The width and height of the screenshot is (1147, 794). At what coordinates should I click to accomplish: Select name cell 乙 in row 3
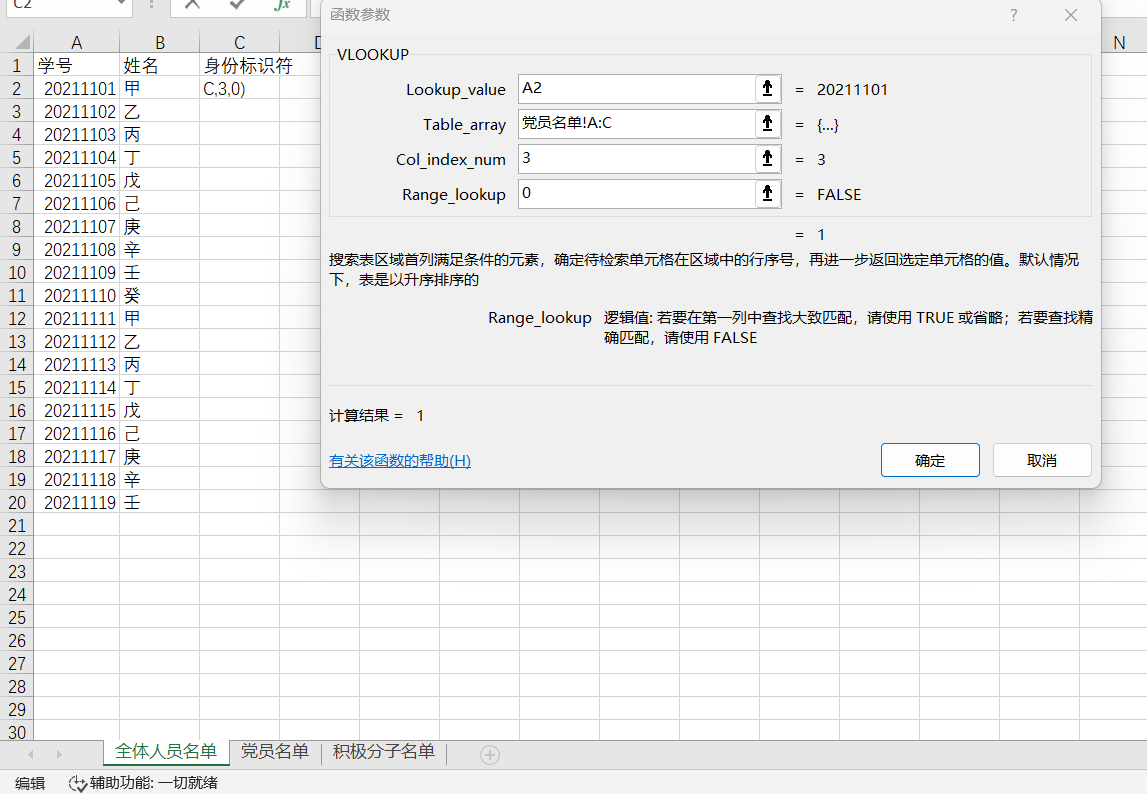tap(159, 112)
